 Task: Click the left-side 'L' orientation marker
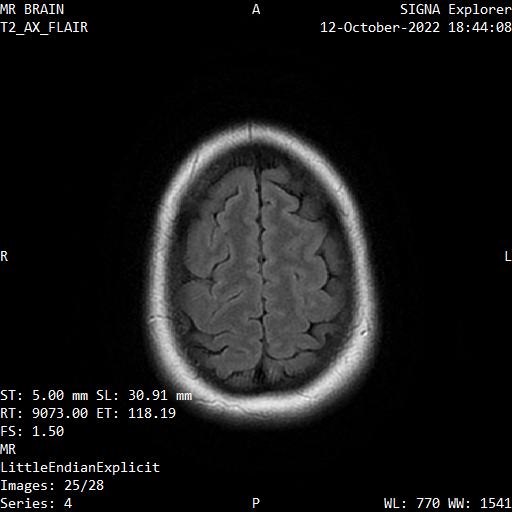click(508, 256)
